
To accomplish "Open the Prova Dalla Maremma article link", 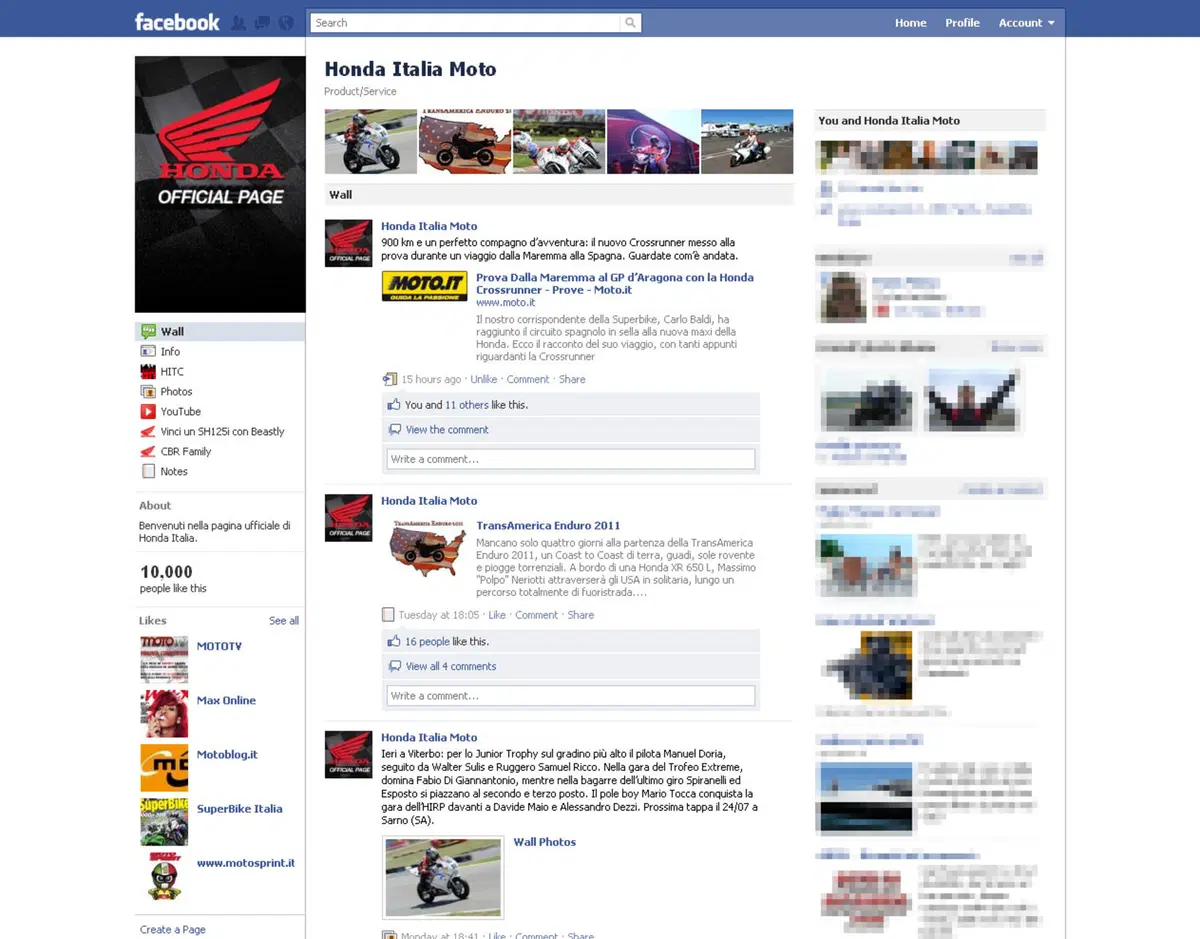I will tap(615, 283).
